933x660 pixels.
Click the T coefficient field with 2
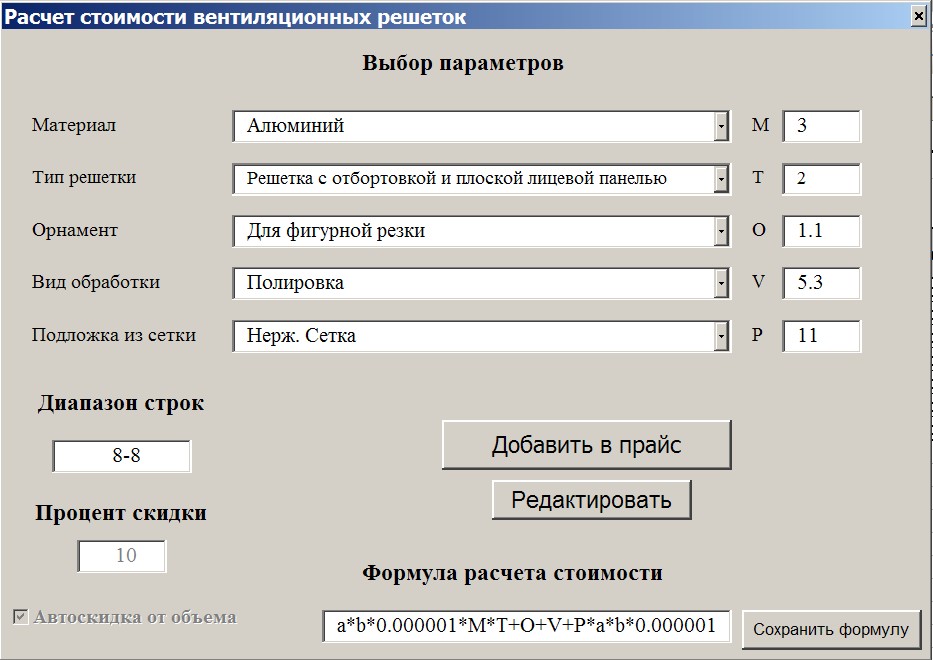[821, 179]
